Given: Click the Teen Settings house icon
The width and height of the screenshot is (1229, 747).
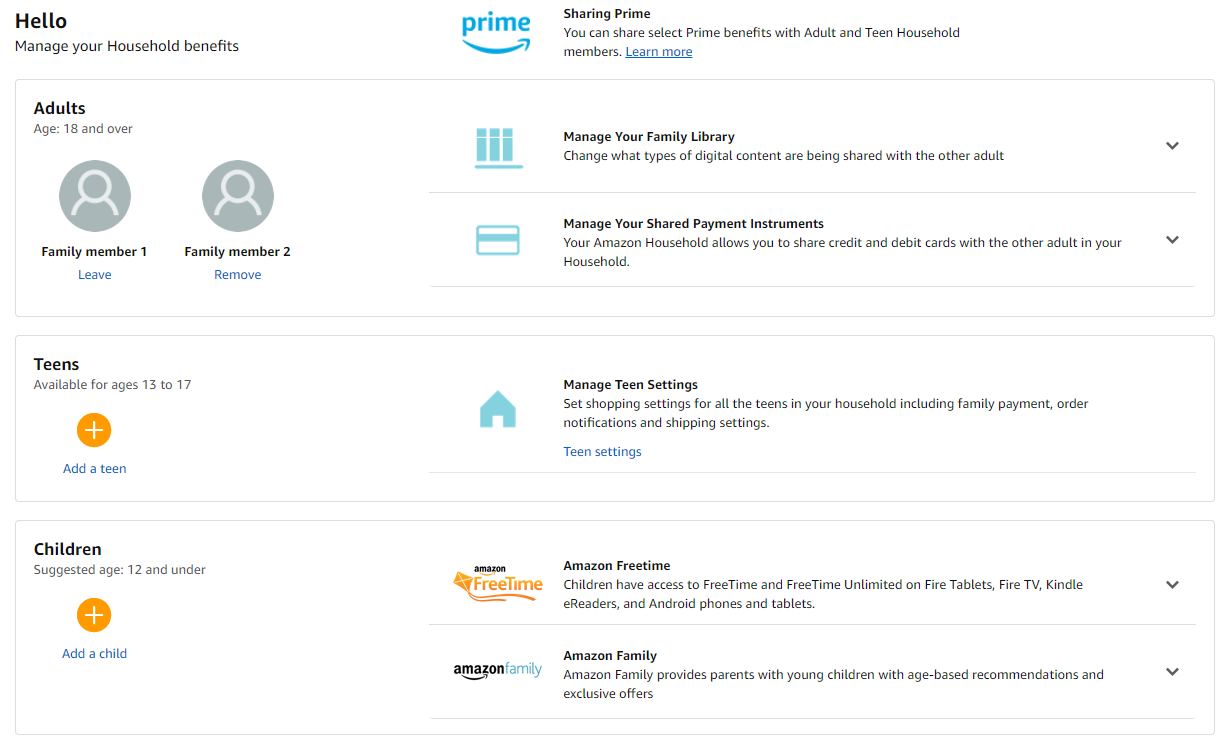Looking at the screenshot, I should 497,409.
